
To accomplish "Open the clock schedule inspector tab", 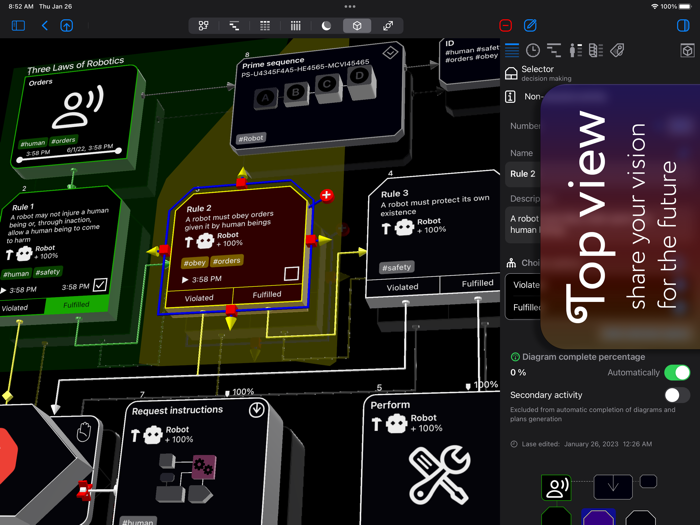I will pos(533,50).
